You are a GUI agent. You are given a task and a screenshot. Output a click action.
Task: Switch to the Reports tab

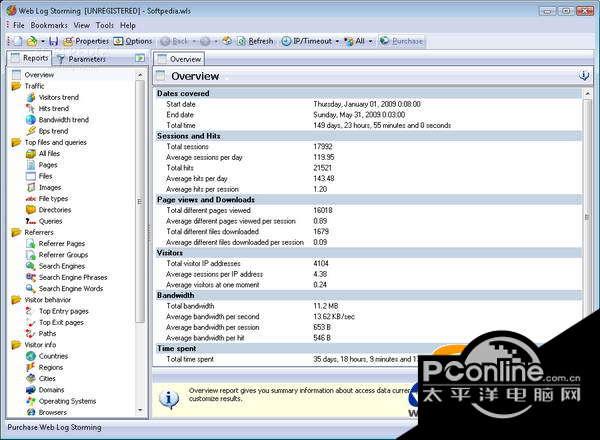coord(29,58)
